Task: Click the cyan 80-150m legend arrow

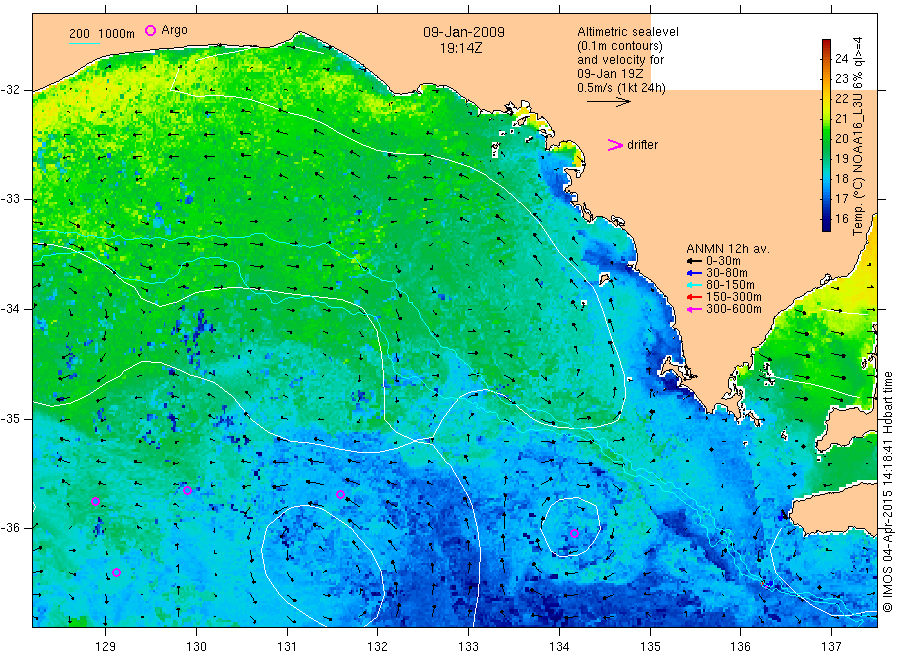Action: [695, 285]
